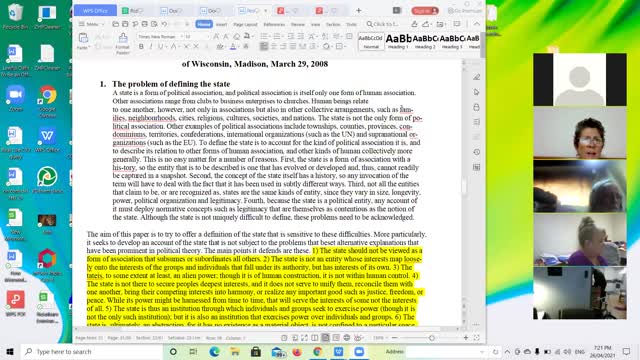The width and height of the screenshot is (640, 360).
Task: Select the Zoom participant woman with glasses
Action: (580, 133)
